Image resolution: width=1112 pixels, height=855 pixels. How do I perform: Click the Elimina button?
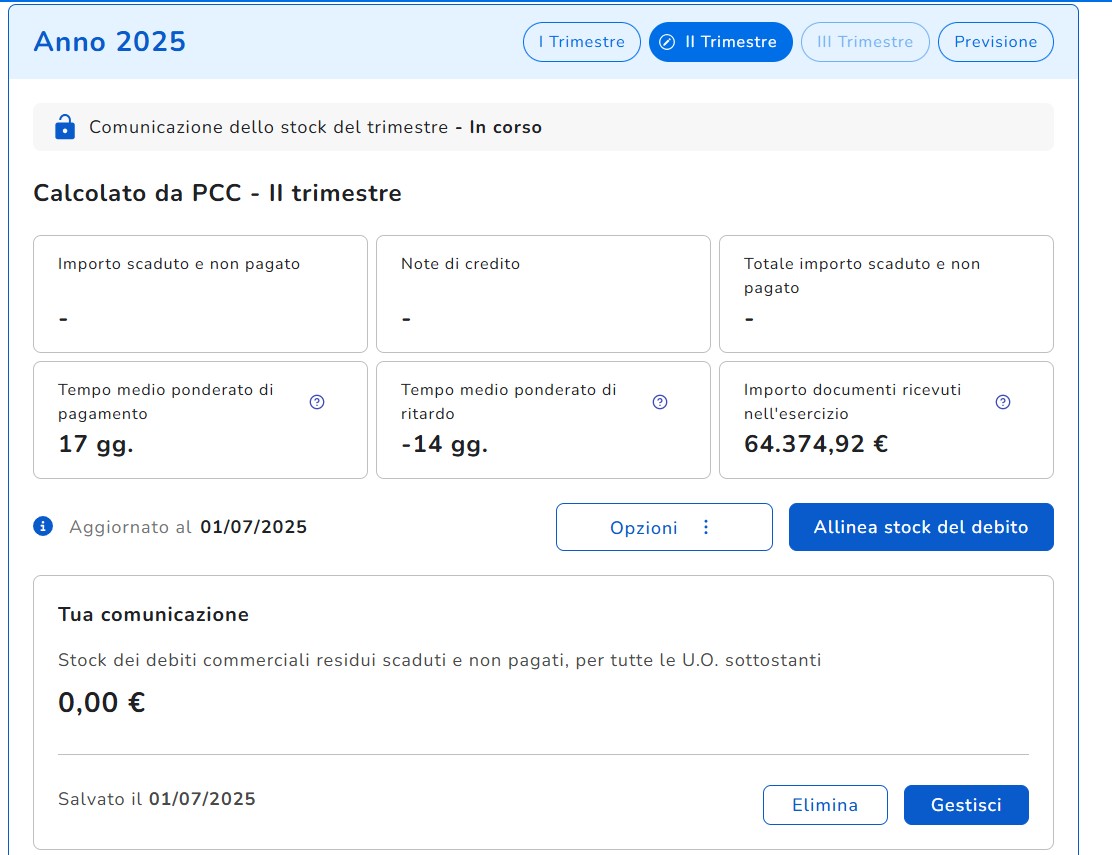(825, 805)
